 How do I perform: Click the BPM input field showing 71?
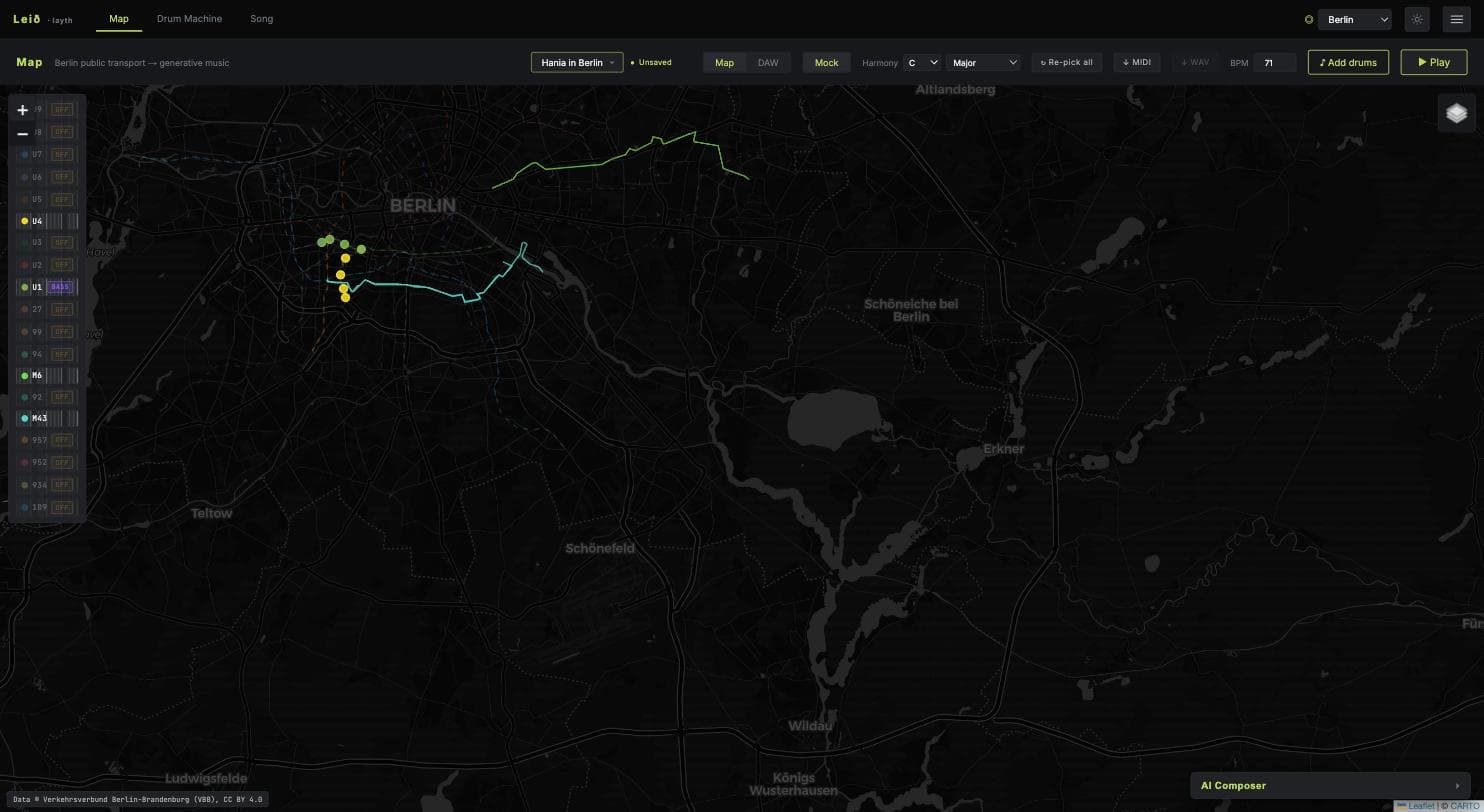click(1274, 62)
